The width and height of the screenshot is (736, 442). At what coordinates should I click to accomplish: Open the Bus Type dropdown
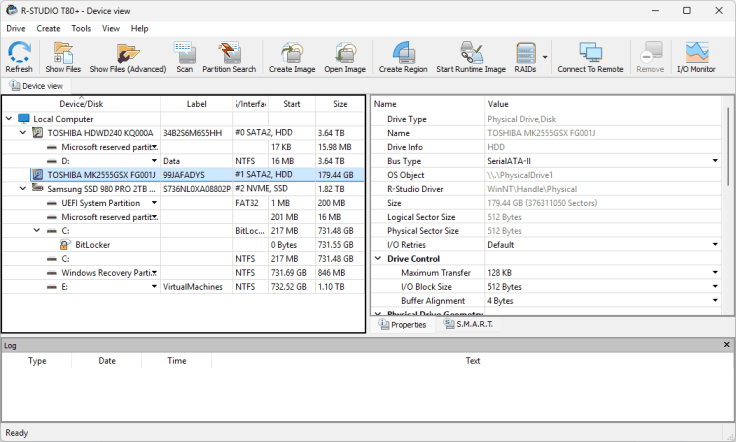coord(715,160)
